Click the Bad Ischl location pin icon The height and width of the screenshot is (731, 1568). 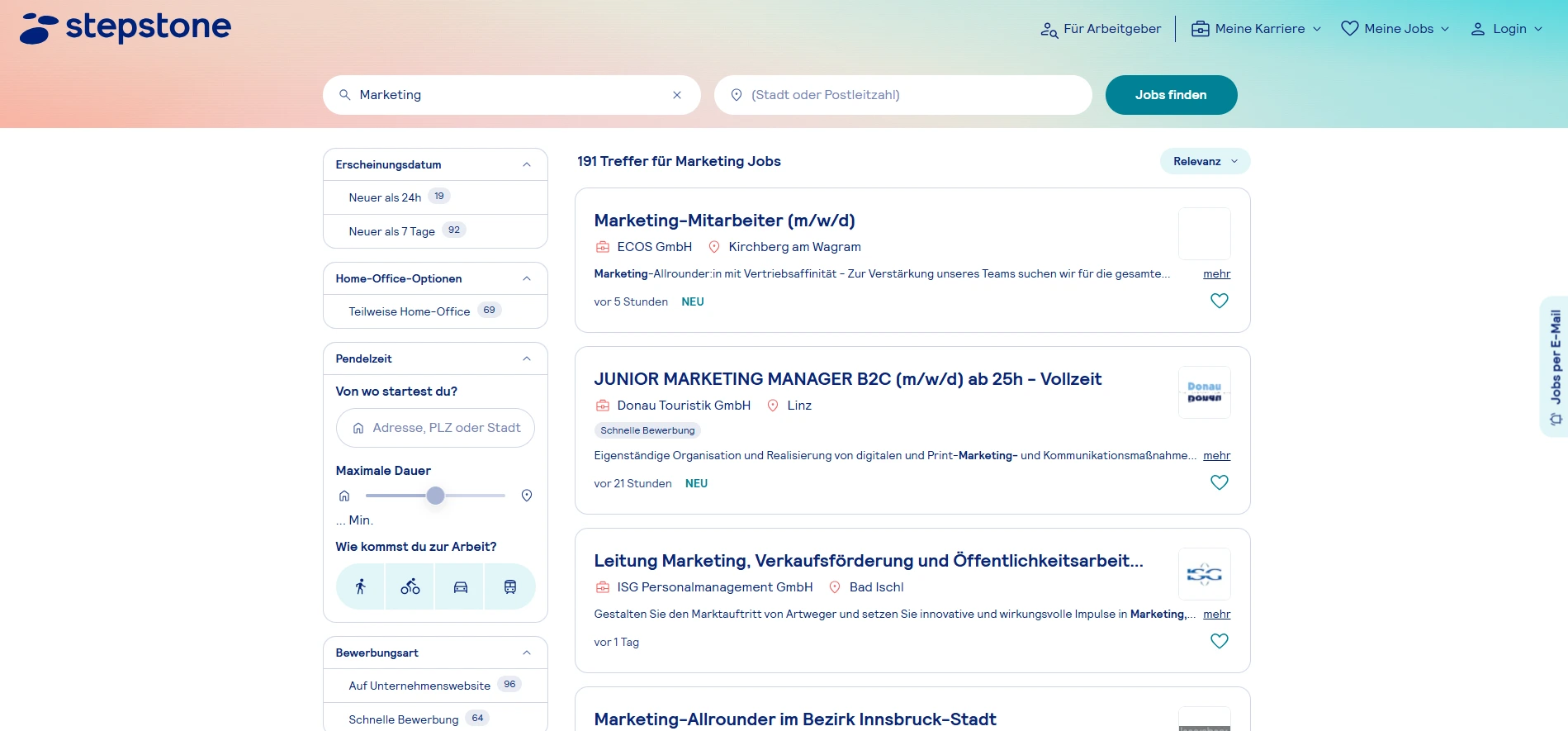pos(835,587)
